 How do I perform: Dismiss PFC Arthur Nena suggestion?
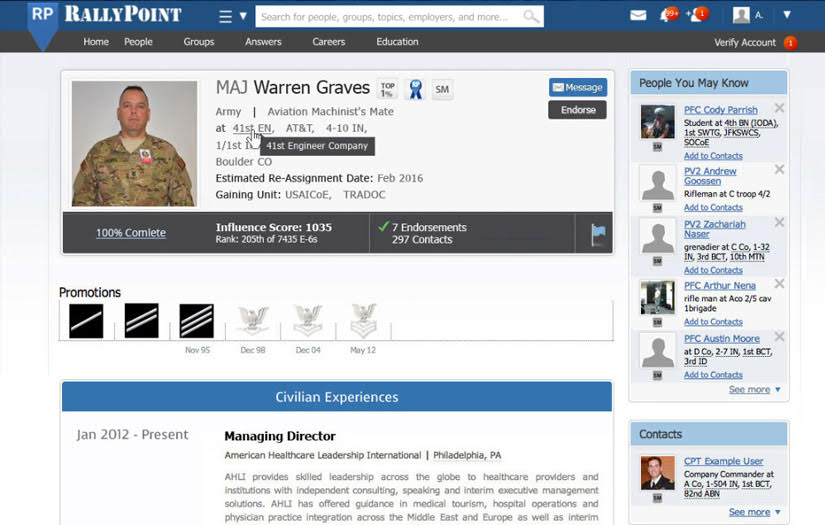(x=779, y=284)
